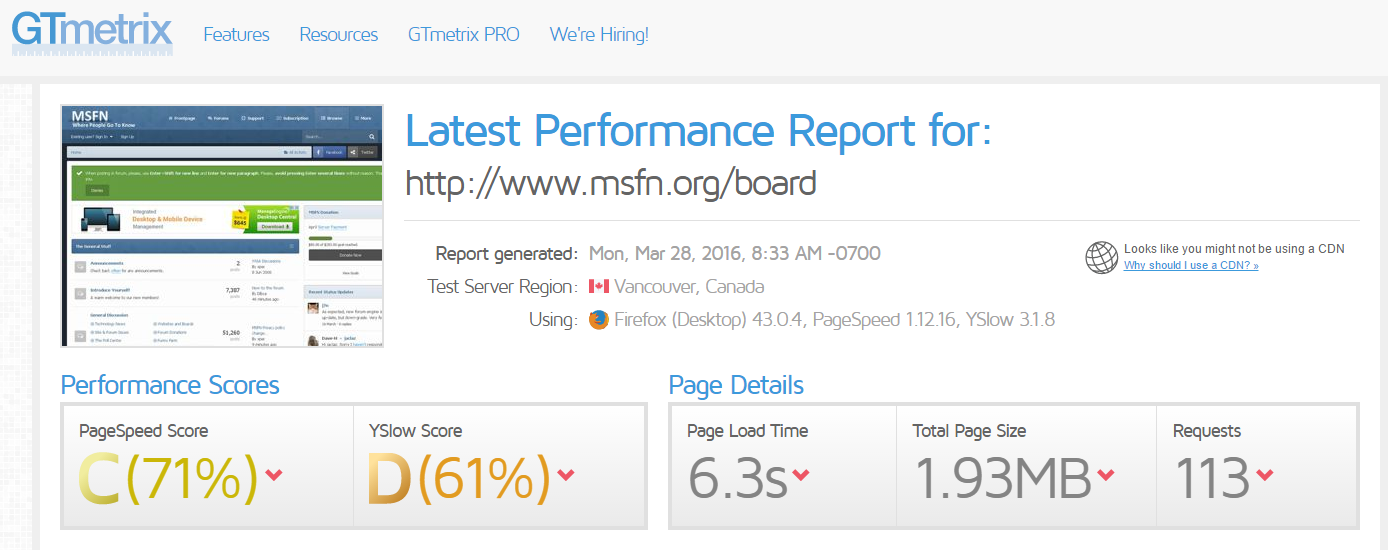1388x550 pixels.
Task: Click the 'YSlow Score' label
Action: [416, 431]
